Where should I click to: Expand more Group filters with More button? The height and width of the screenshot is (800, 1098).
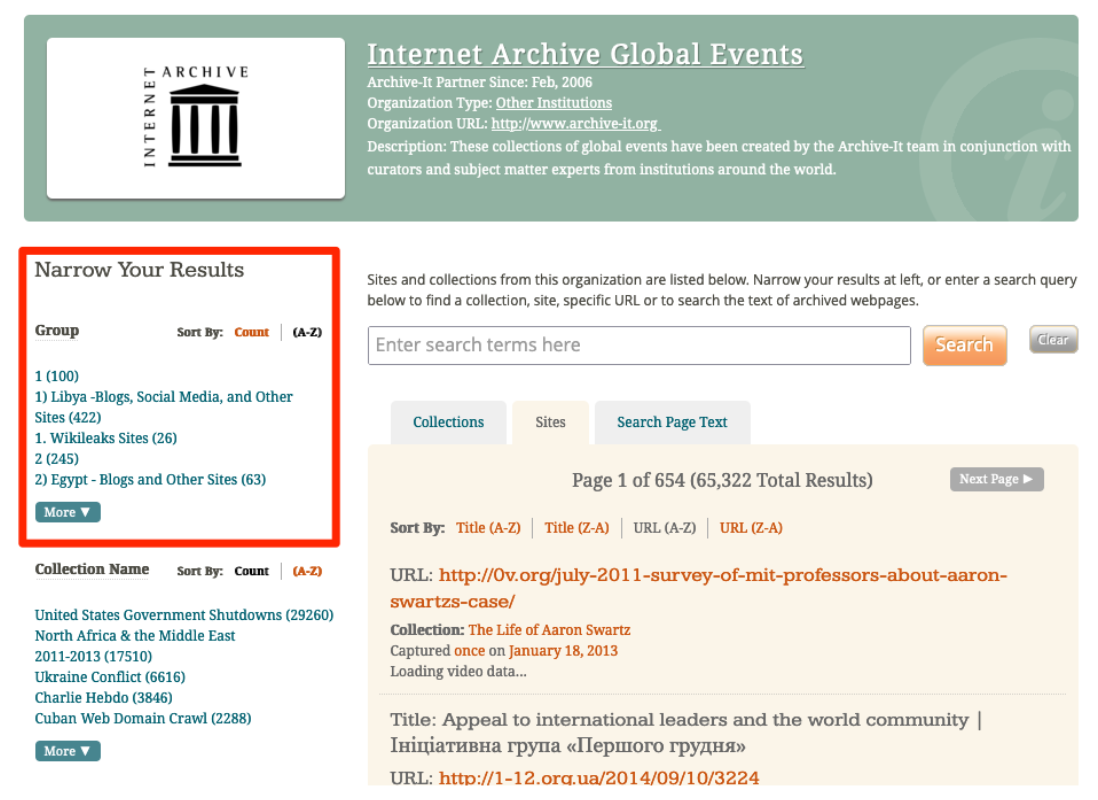[68, 512]
